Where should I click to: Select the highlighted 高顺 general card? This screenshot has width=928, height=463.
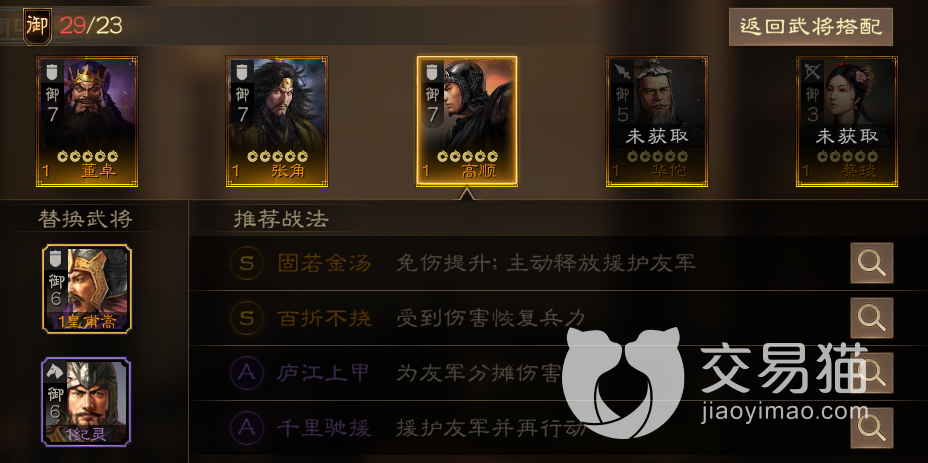point(467,121)
